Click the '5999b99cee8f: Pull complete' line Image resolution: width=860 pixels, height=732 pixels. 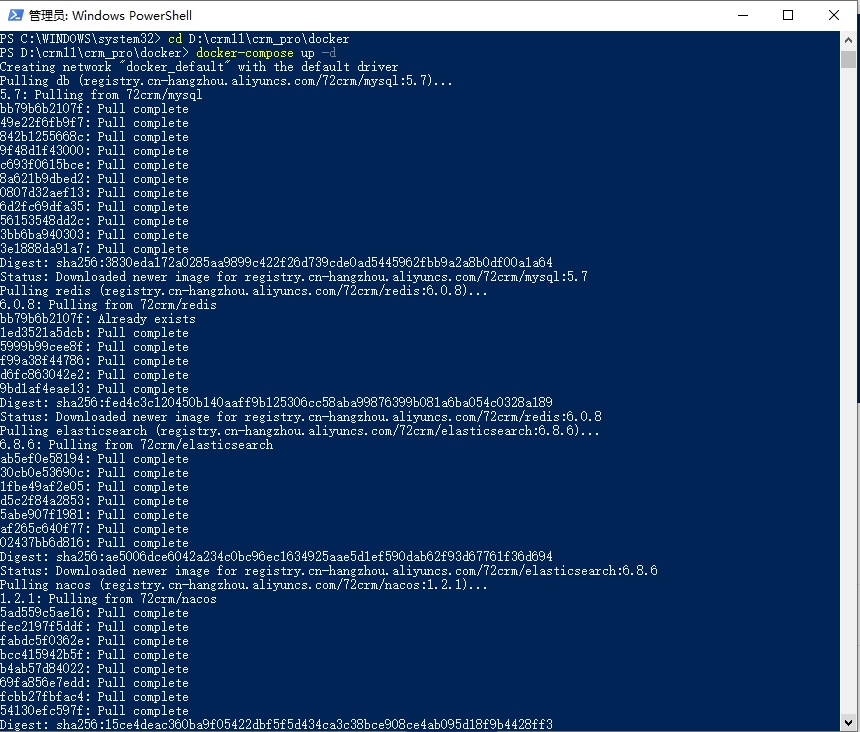pos(94,347)
